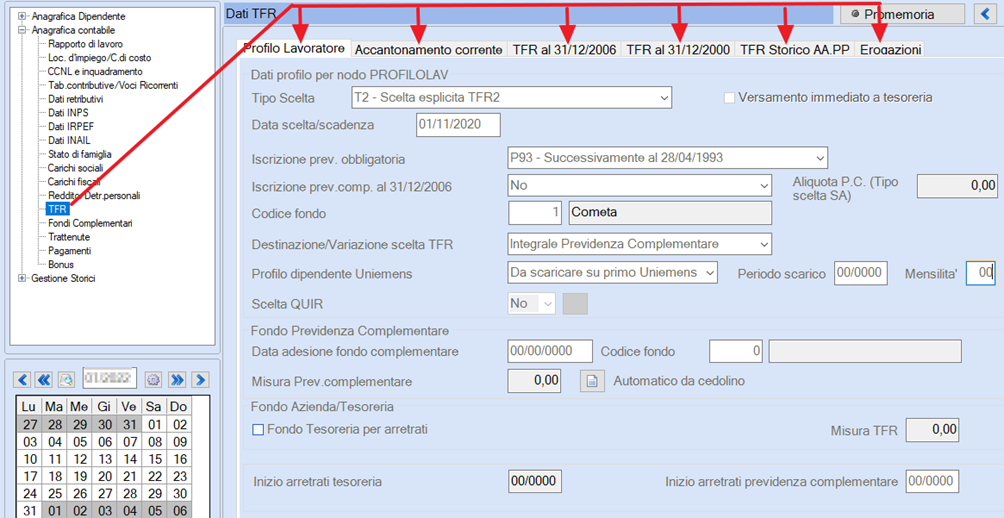This screenshot has height=518, width=1004.
Task: Click Codice fondo field containing 0
Action: 736,352
